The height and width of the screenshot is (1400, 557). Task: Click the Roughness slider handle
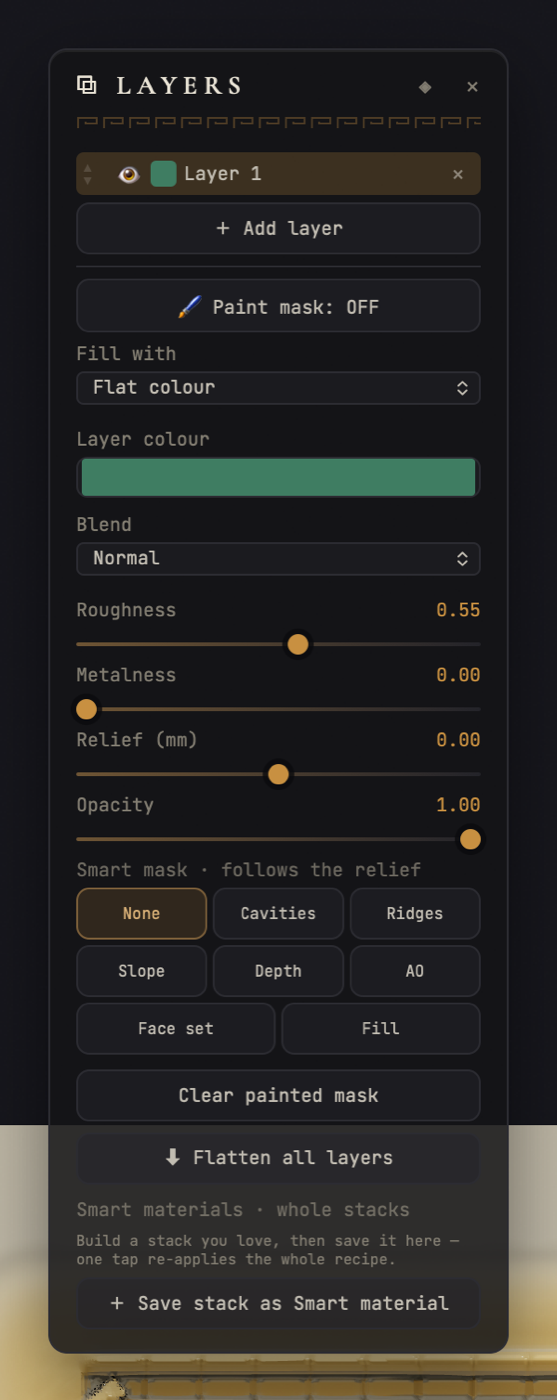[298, 644]
